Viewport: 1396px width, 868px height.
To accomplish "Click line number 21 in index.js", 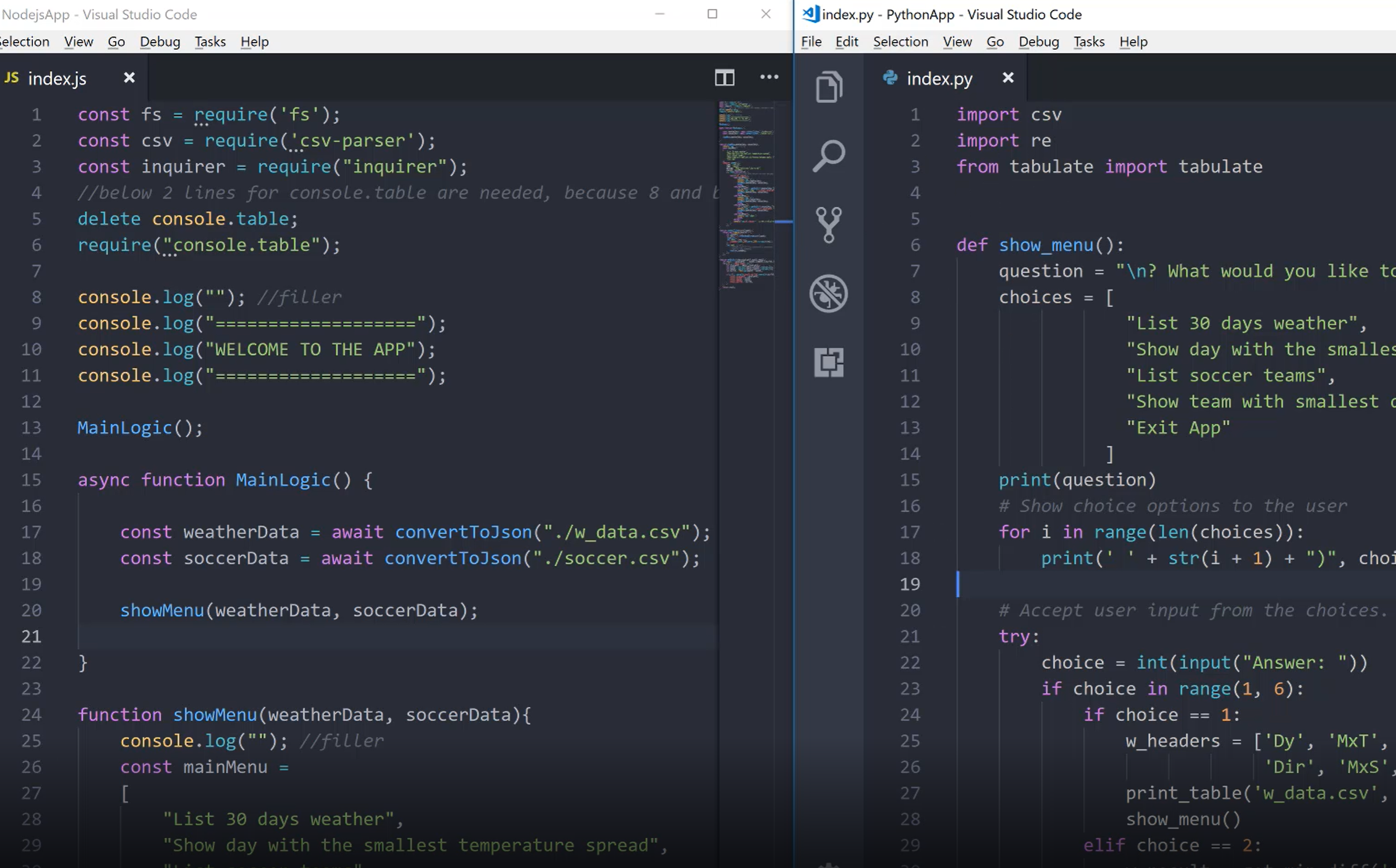I will coord(31,636).
